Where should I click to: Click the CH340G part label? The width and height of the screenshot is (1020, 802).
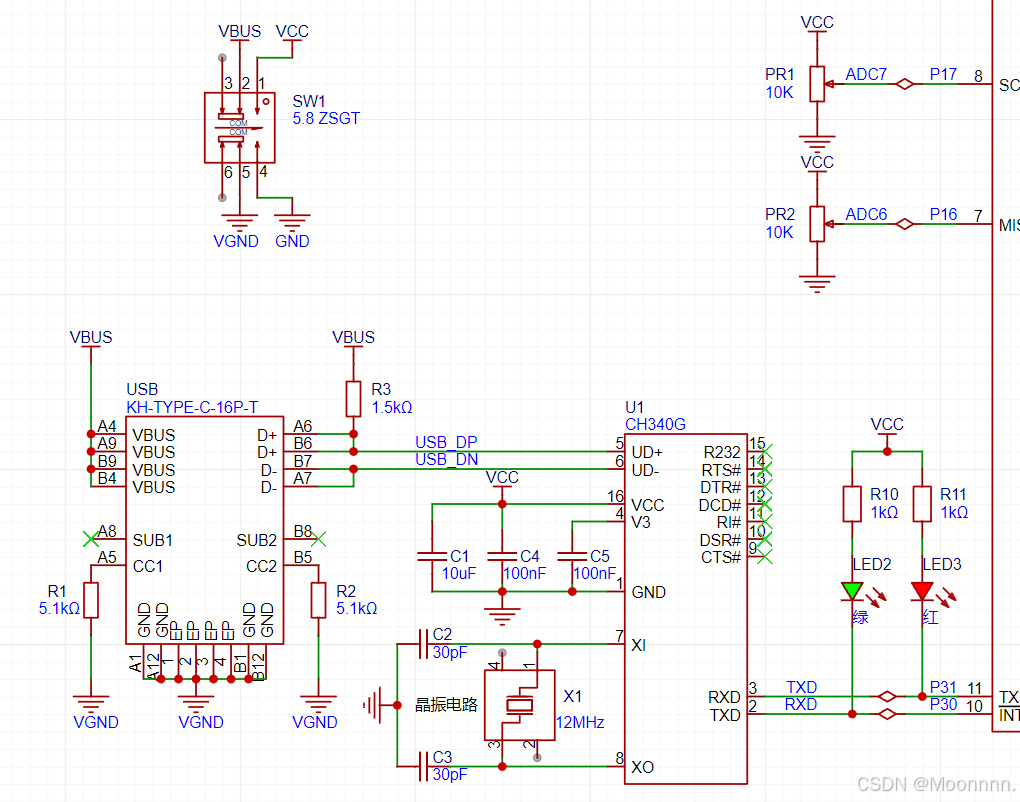pyautogui.click(x=655, y=425)
